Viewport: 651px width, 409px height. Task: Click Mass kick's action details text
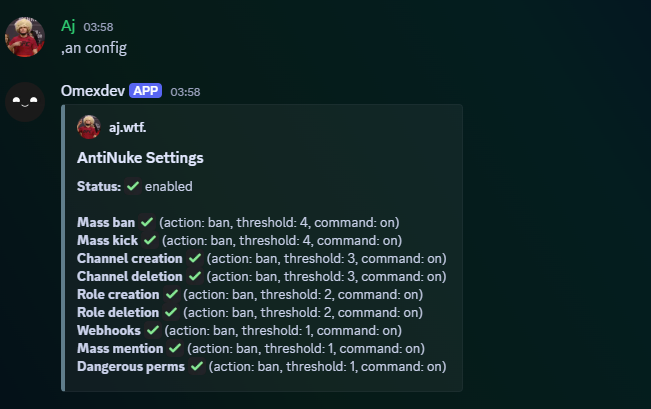pyautogui.click(x=282, y=240)
